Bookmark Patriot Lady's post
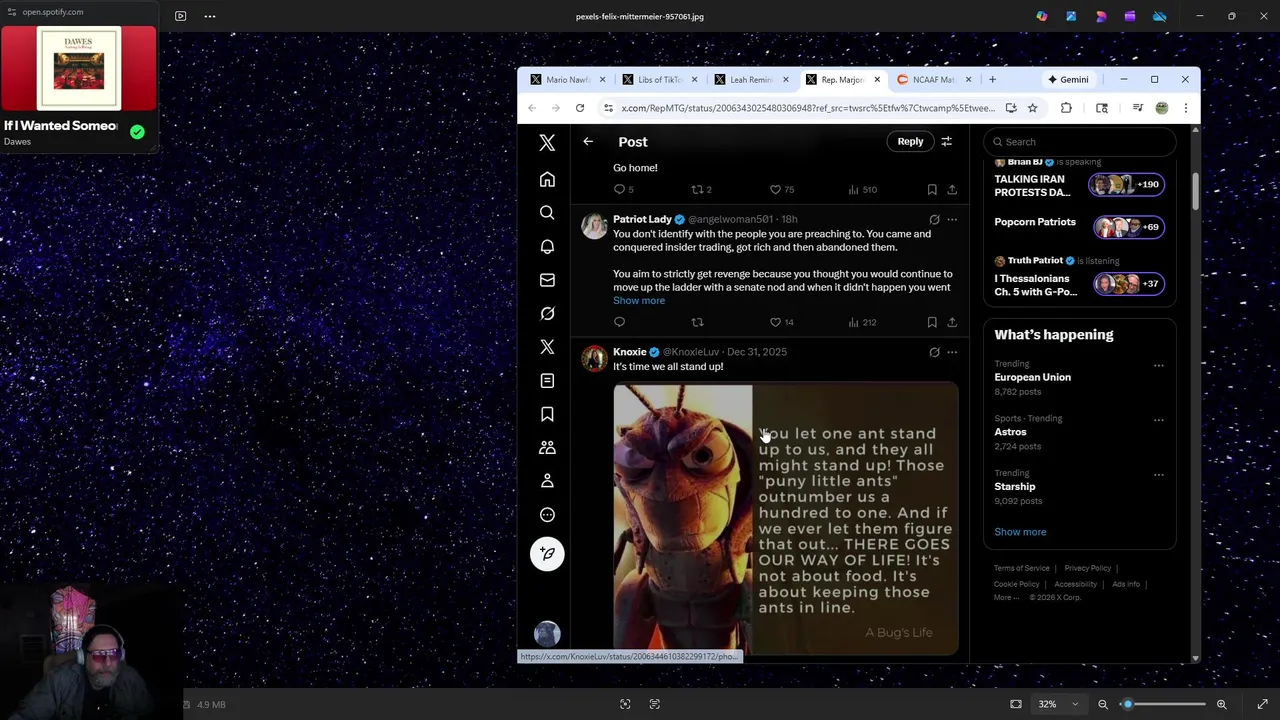The width and height of the screenshot is (1280, 720). 932,322
